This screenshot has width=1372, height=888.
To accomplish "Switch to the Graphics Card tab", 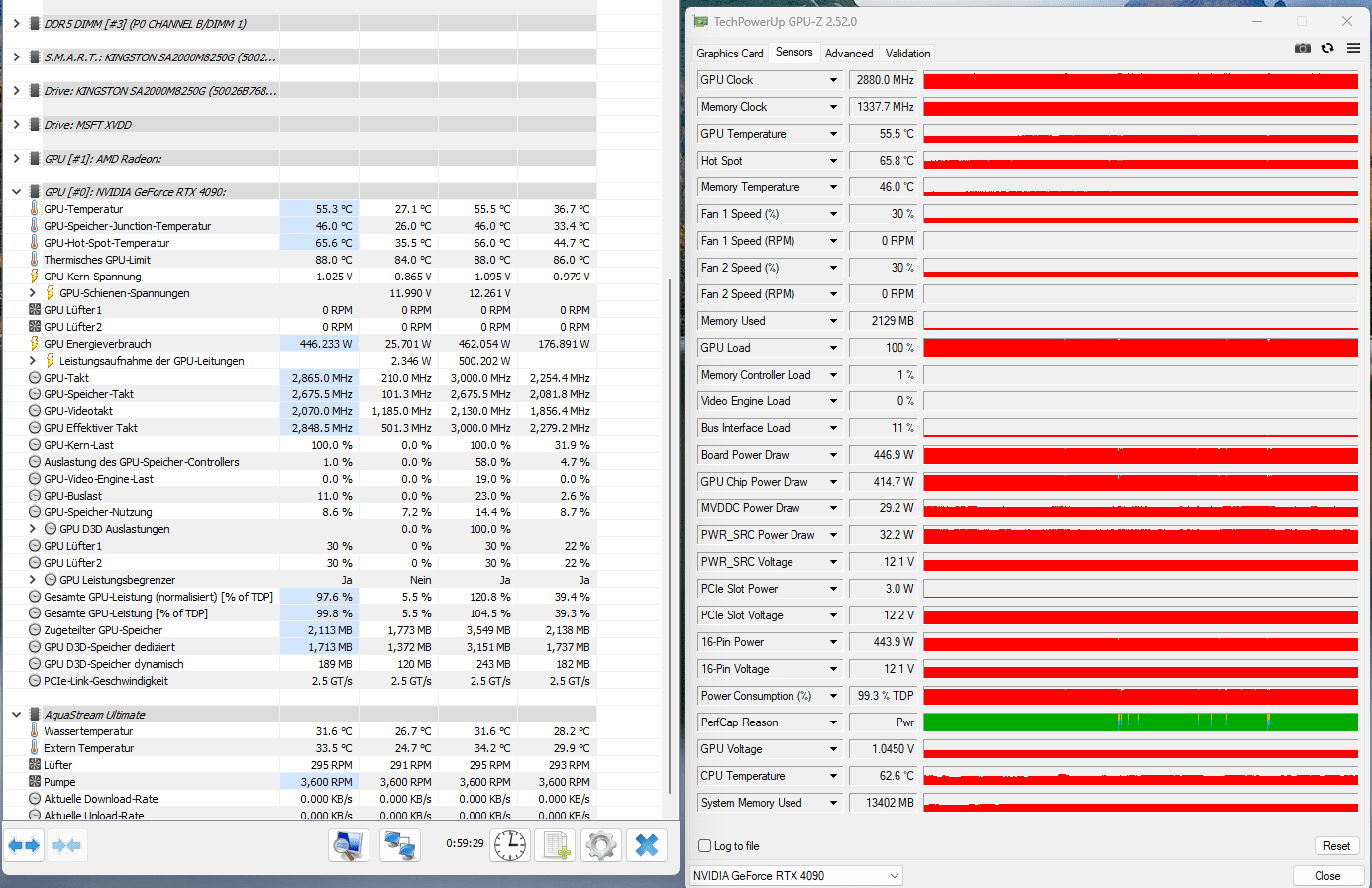I will pos(730,54).
